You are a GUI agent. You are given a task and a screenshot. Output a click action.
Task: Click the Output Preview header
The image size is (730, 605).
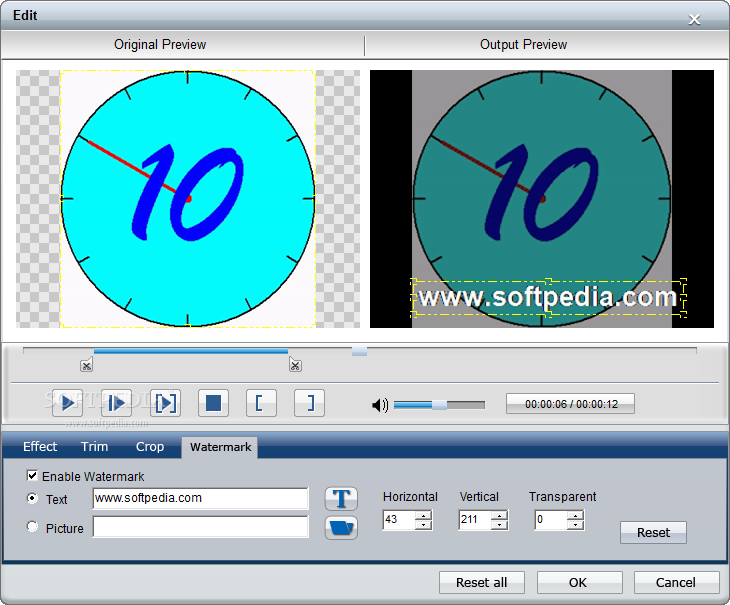pyautogui.click(x=523, y=45)
